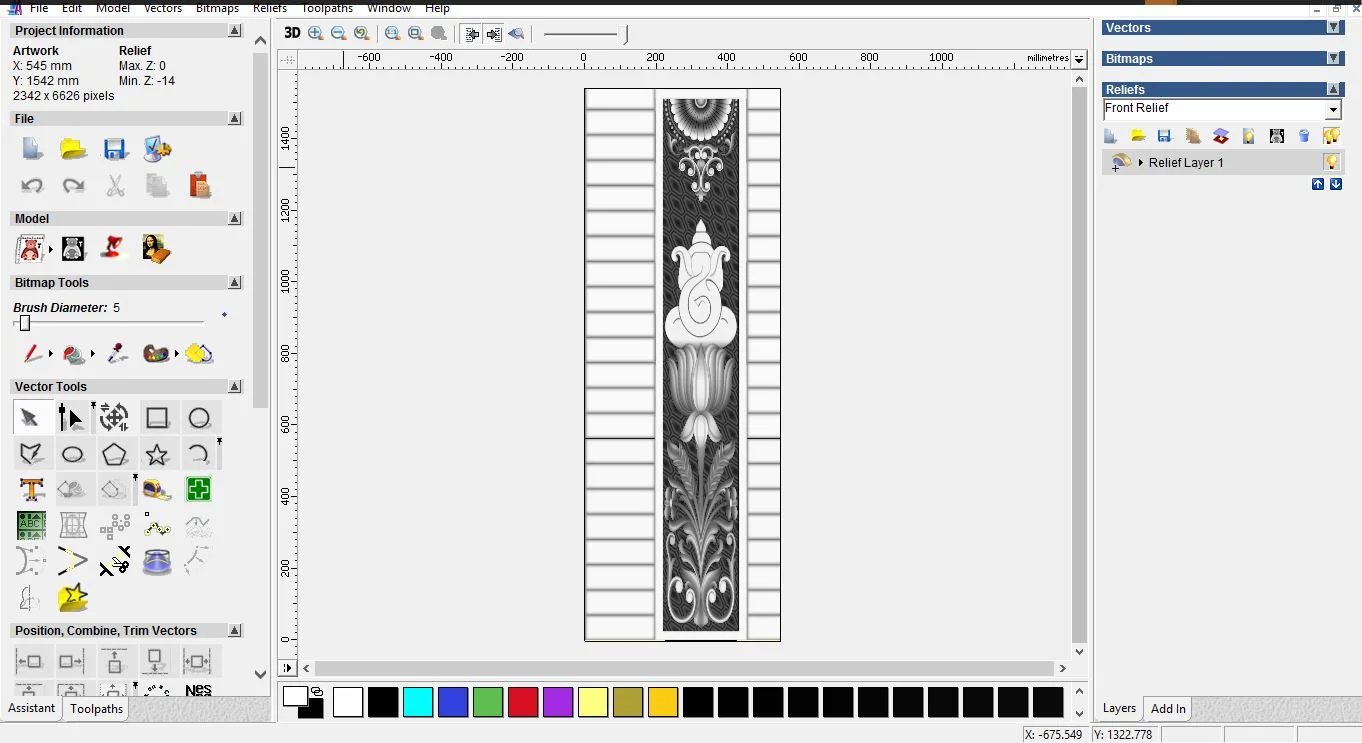Image resolution: width=1362 pixels, height=743 pixels.
Task: Open the Reliefs menu
Action: click(x=270, y=8)
